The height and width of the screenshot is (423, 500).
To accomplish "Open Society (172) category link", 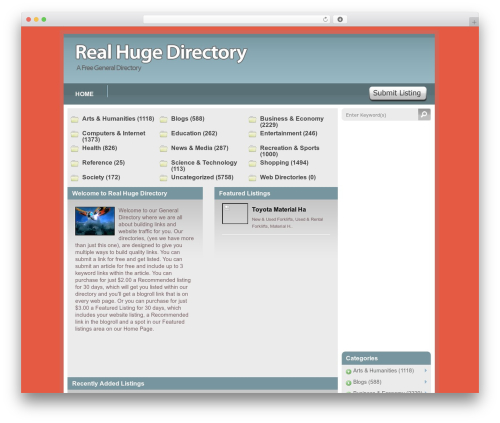I will pyautogui.click(x=101, y=177).
